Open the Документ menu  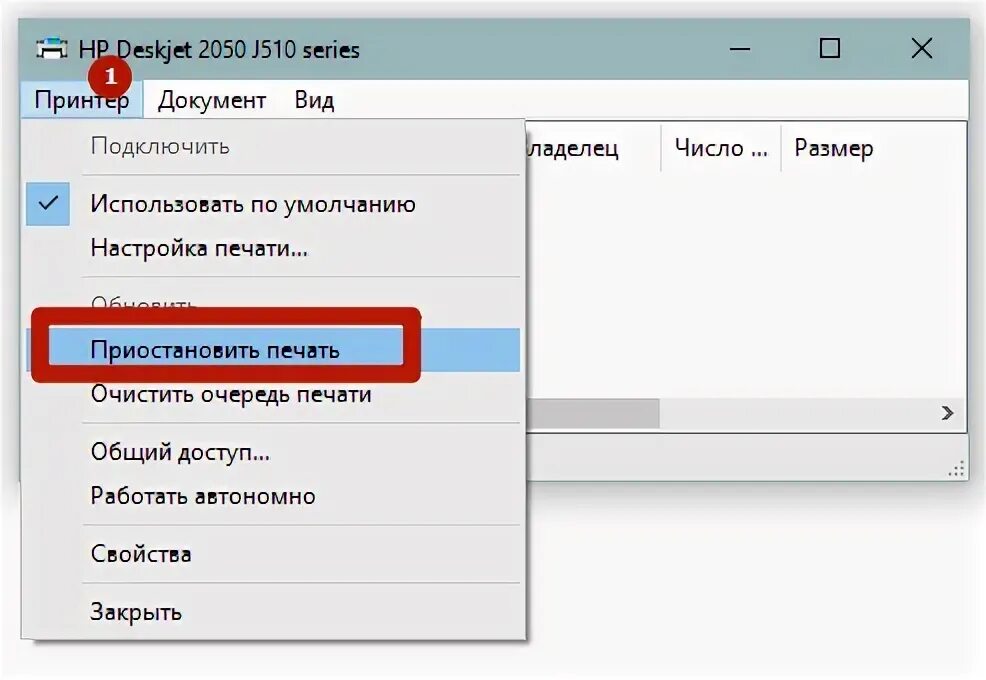point(211,100)
